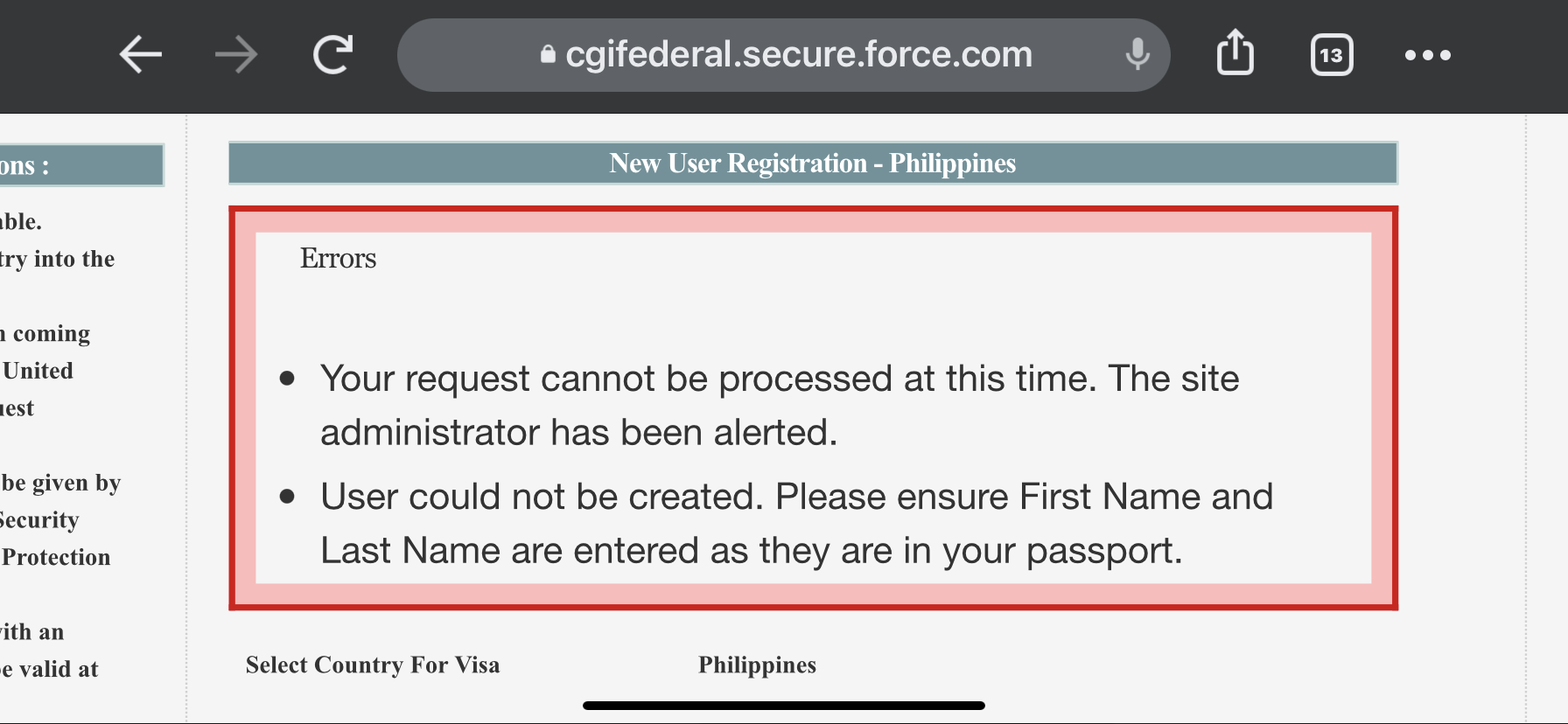This screenshot has width=1568, height=724.
Task: Activate voice search microphone icon
Action: [x=1137, y=54]
